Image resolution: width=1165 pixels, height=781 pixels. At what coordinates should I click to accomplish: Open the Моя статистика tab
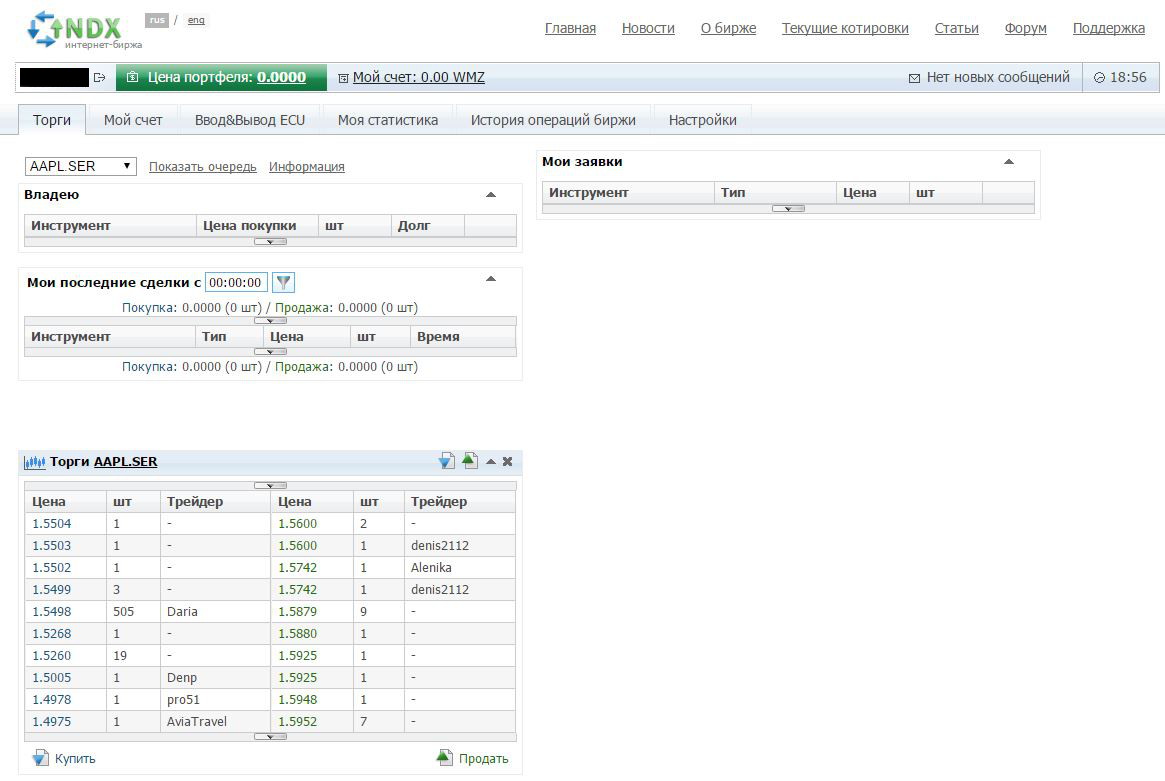click(x=388, y=120)
